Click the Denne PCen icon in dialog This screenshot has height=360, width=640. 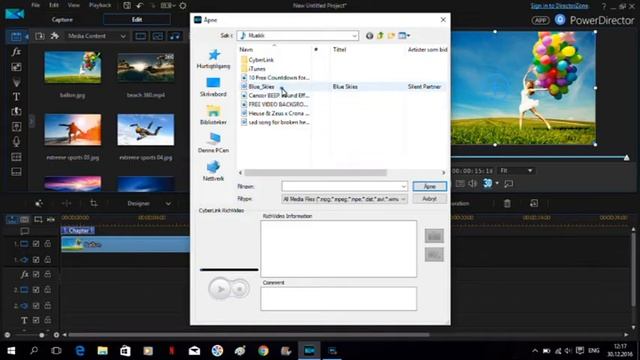(x=213, y=139)
